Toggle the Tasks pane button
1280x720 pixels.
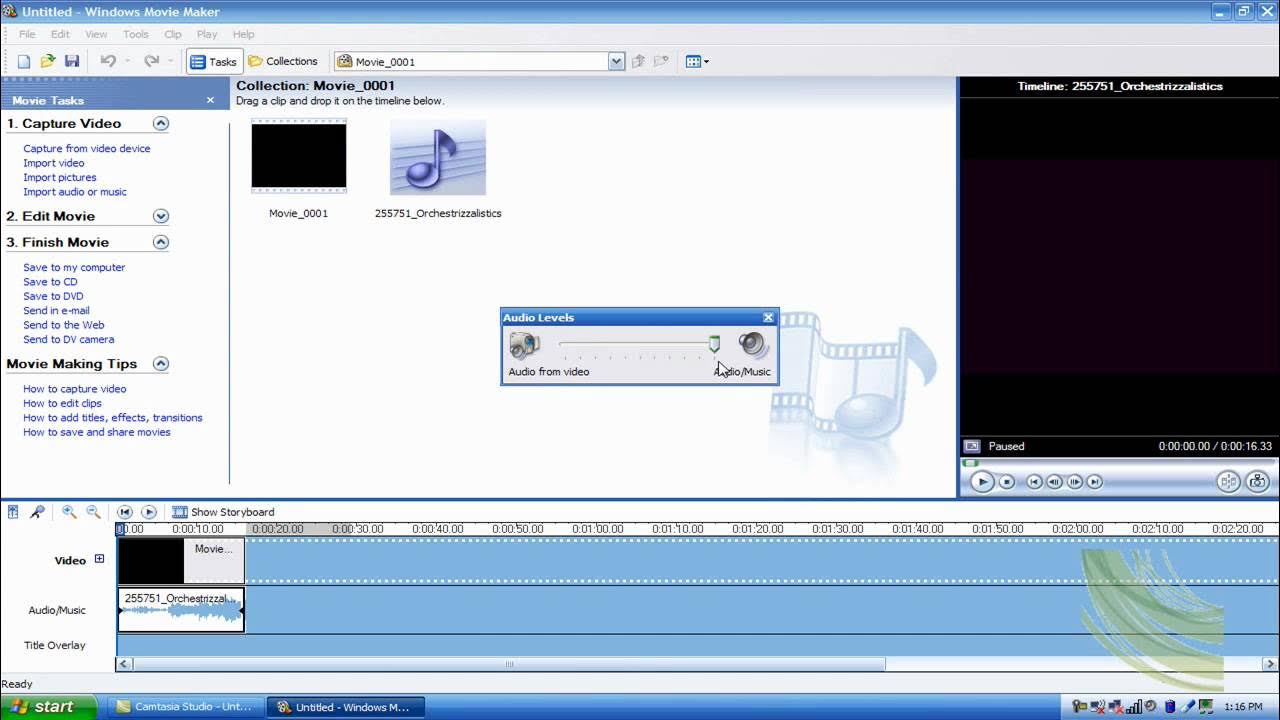(213, 61)
